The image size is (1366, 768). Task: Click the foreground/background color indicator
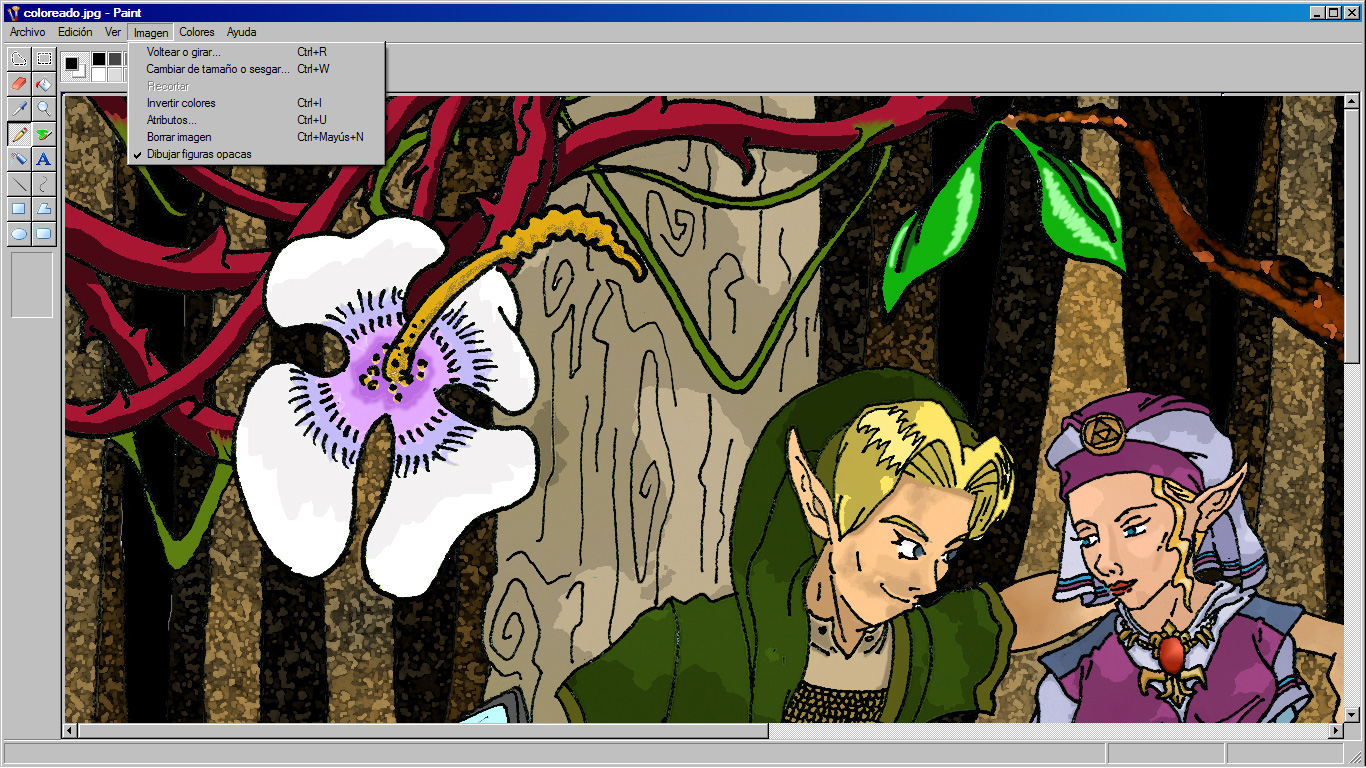click(74, 66)
